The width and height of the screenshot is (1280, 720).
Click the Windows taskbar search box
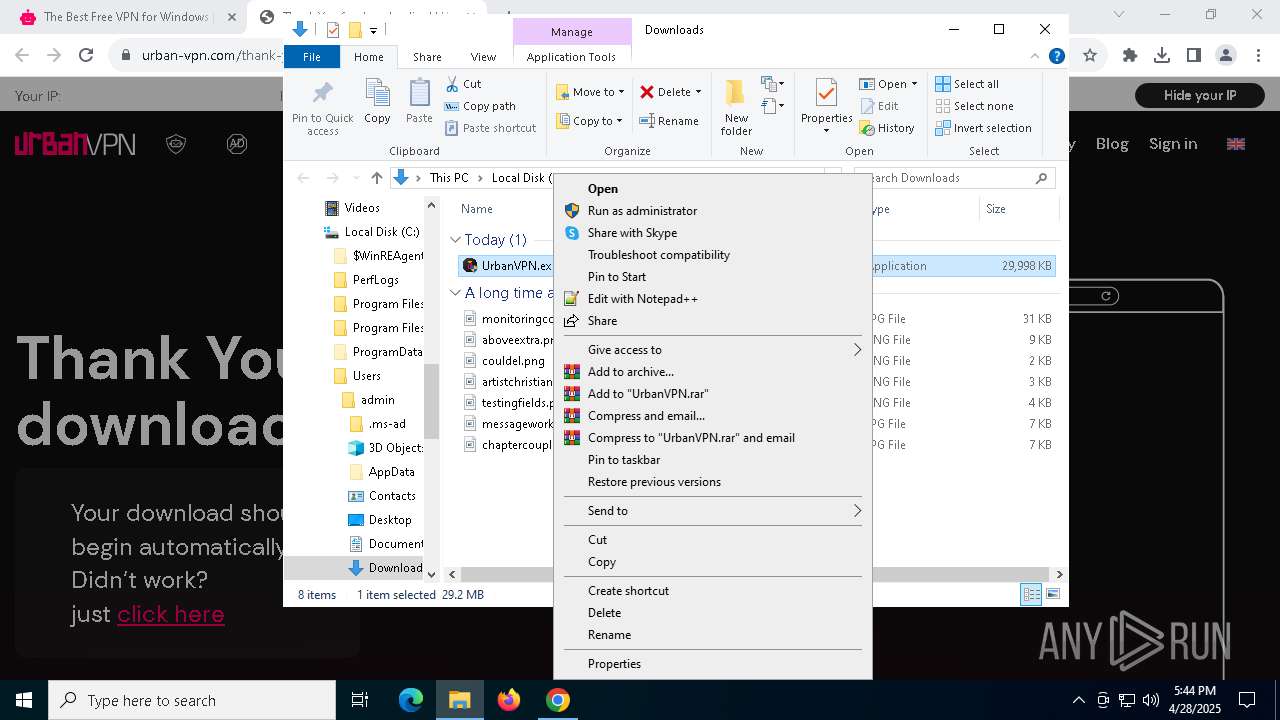(192, 700)
